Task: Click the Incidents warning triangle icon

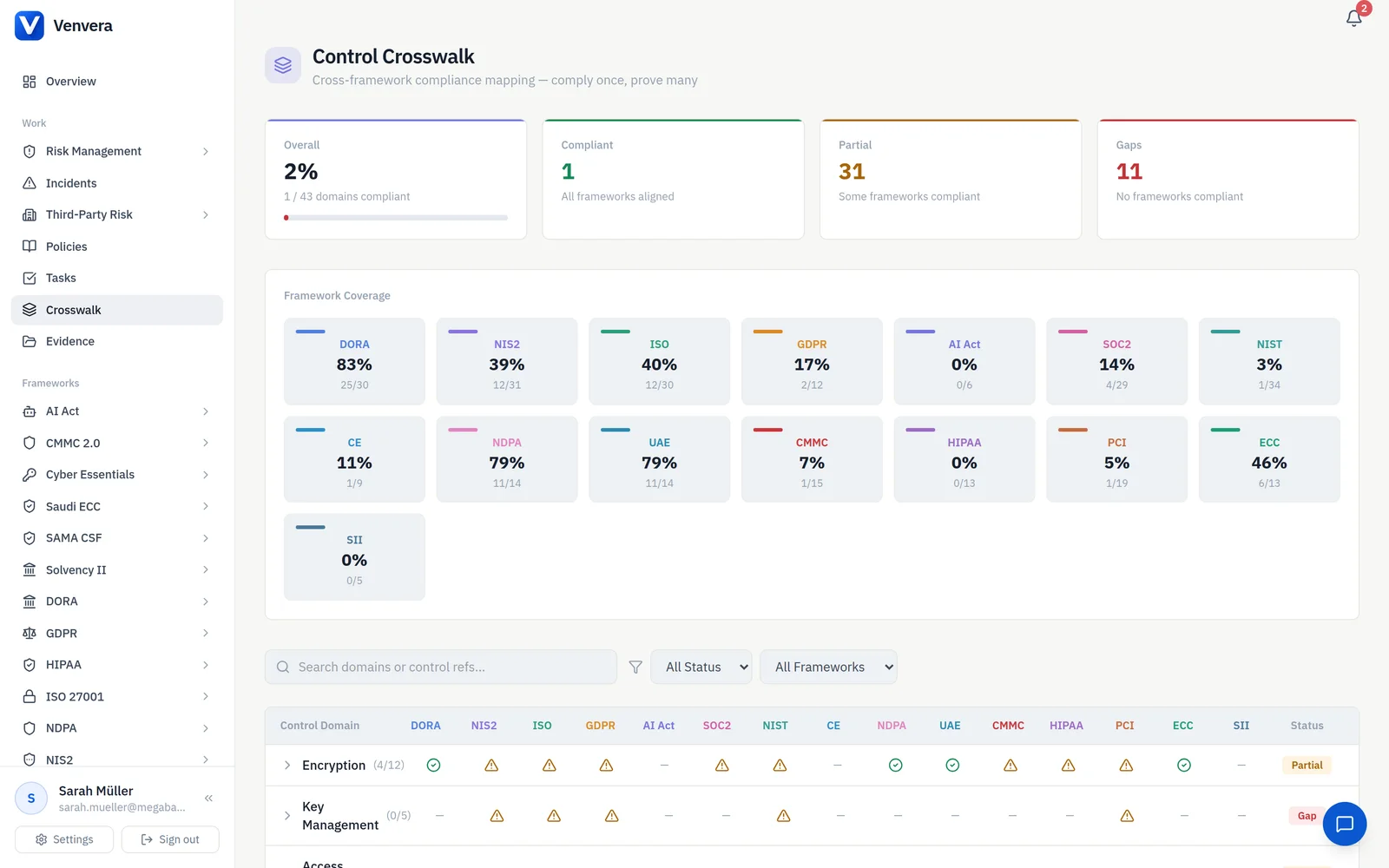Action: coord(30,183)
